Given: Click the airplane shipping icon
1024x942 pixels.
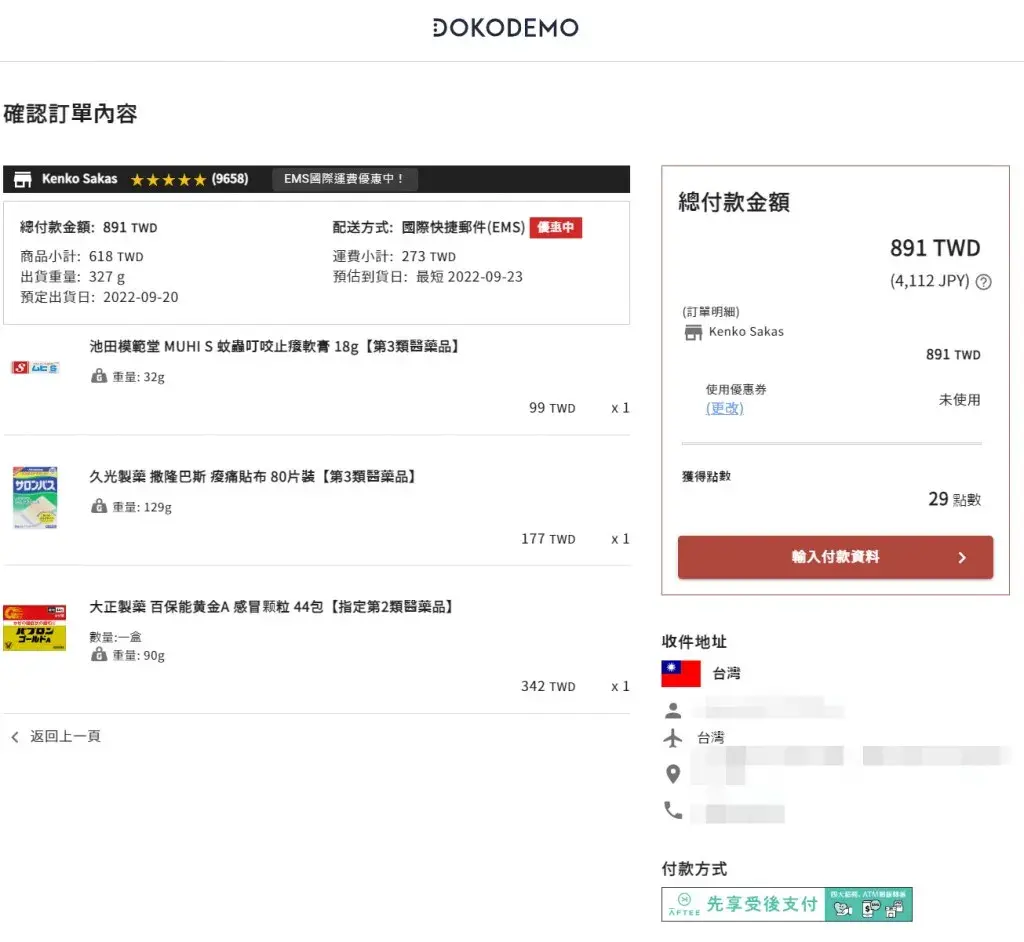Looking at the screenshot, I should point(673,738).
